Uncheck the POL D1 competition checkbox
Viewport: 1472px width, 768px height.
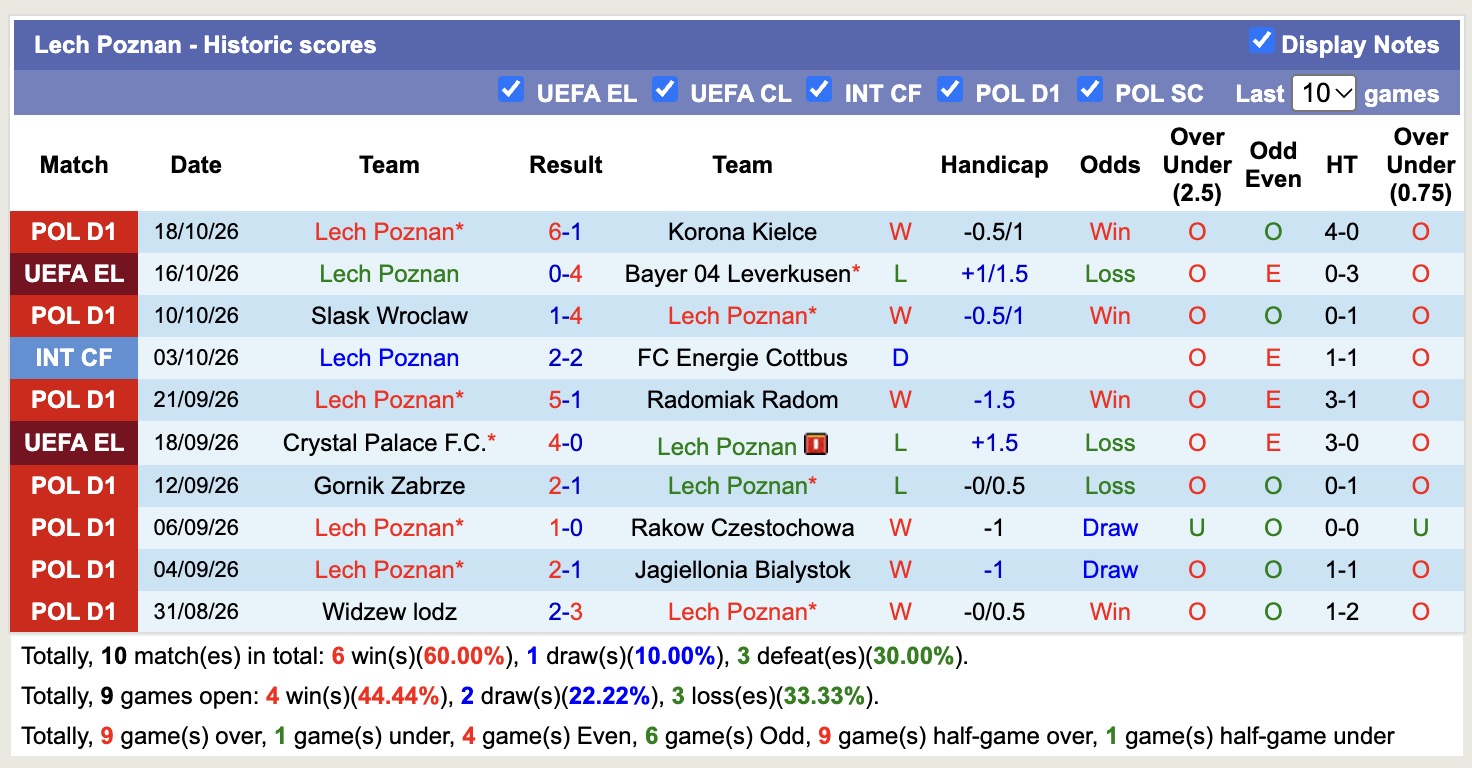950,90
